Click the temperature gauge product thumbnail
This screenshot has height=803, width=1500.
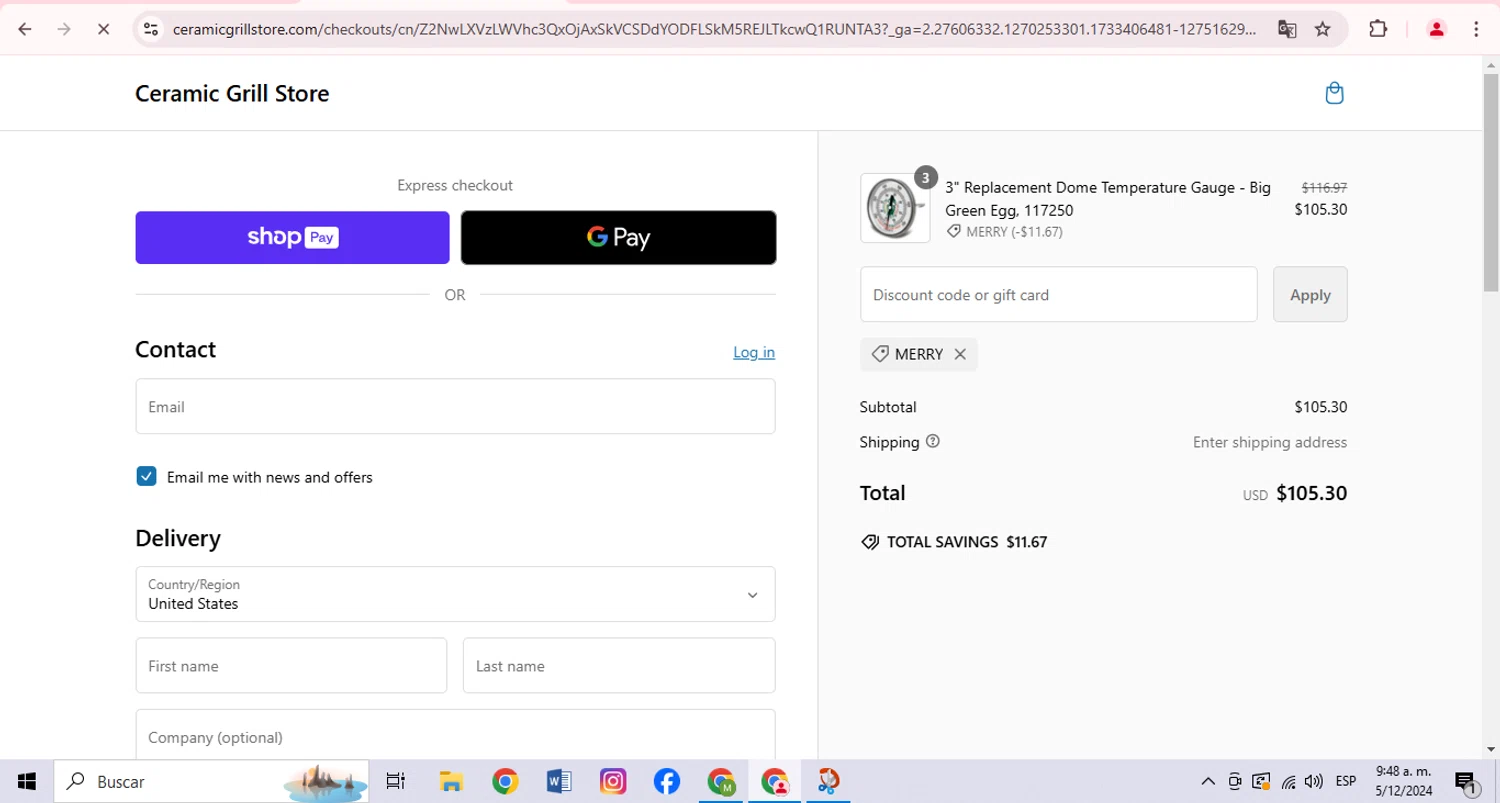point(895,208)
